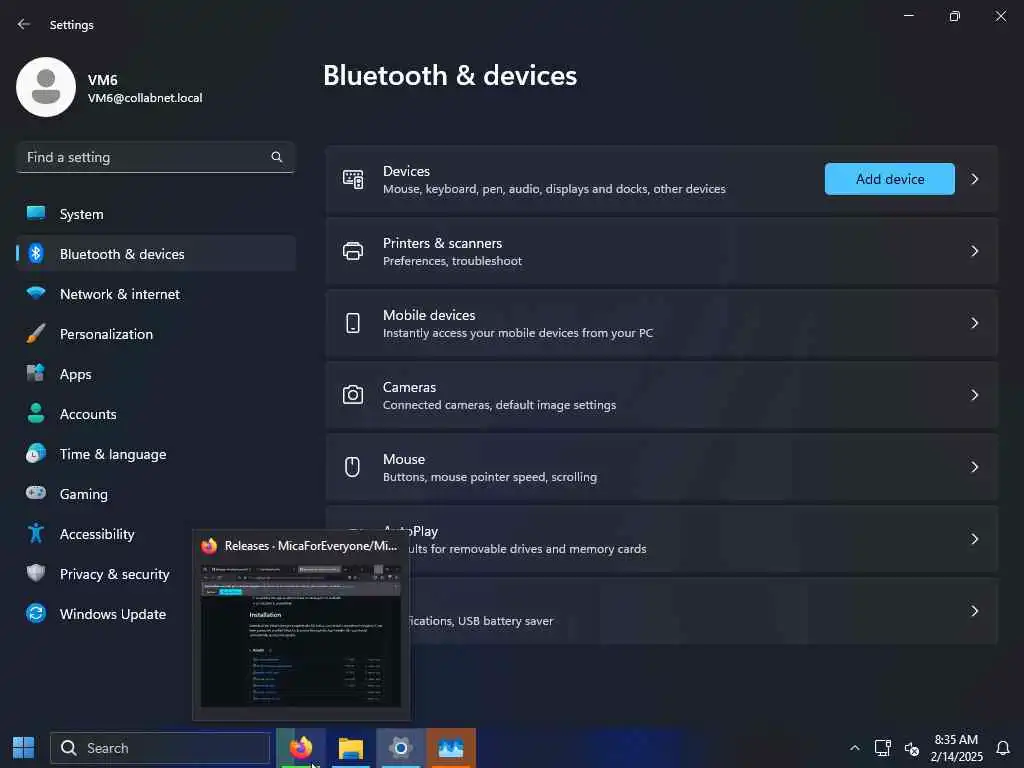The width and height of the screenshot is (1024, 768).
Task: Expand Mobile devices row chevron
Action: (974, 323)
